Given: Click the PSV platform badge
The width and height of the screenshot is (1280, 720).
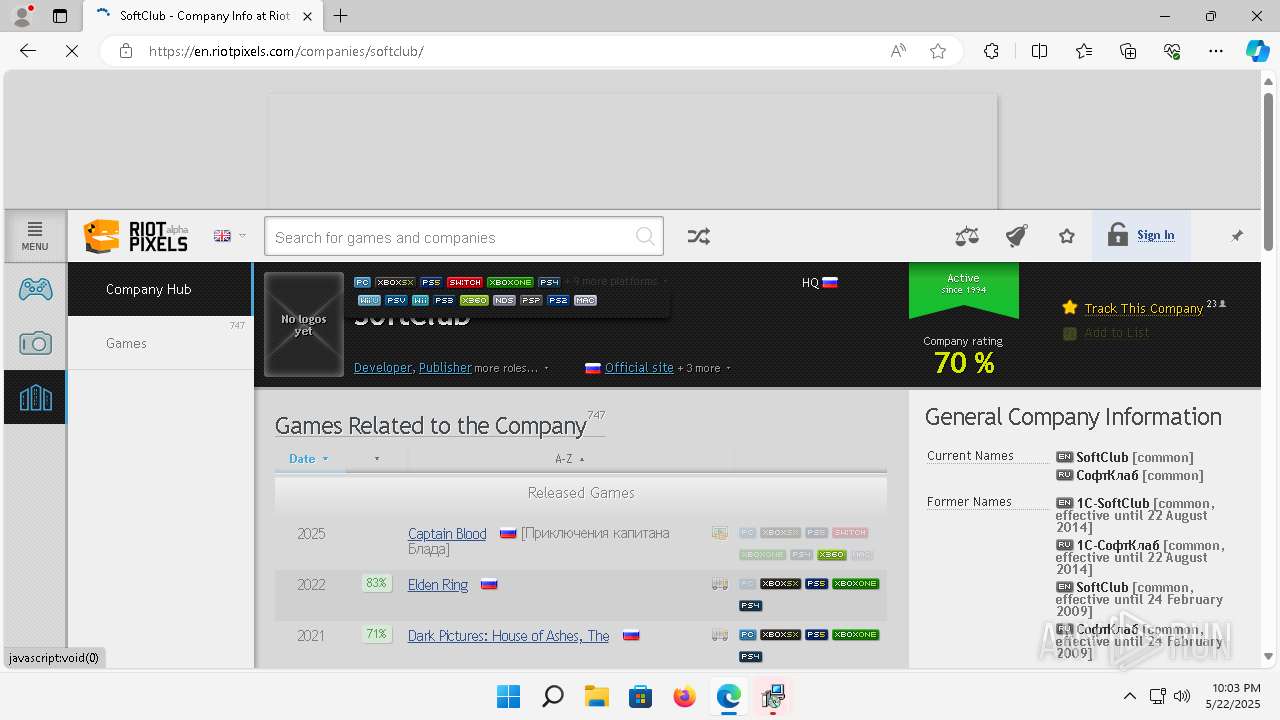Looking at the screenshot, I should [x=396, y=300].
